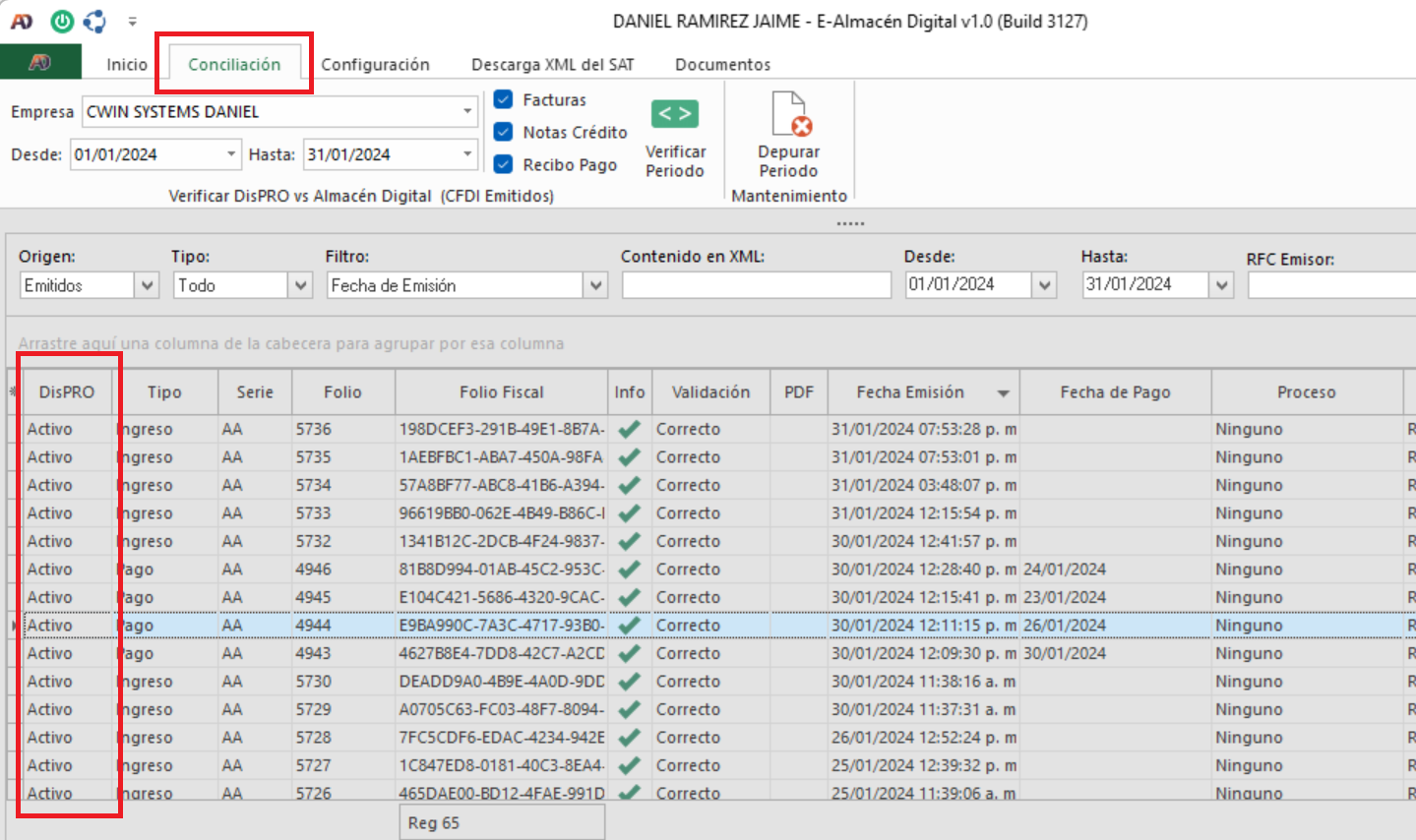Click the Depurar Periodo document icon
Image resolution: width=1416 pixels, height=840 pixels.
point(789,114)
